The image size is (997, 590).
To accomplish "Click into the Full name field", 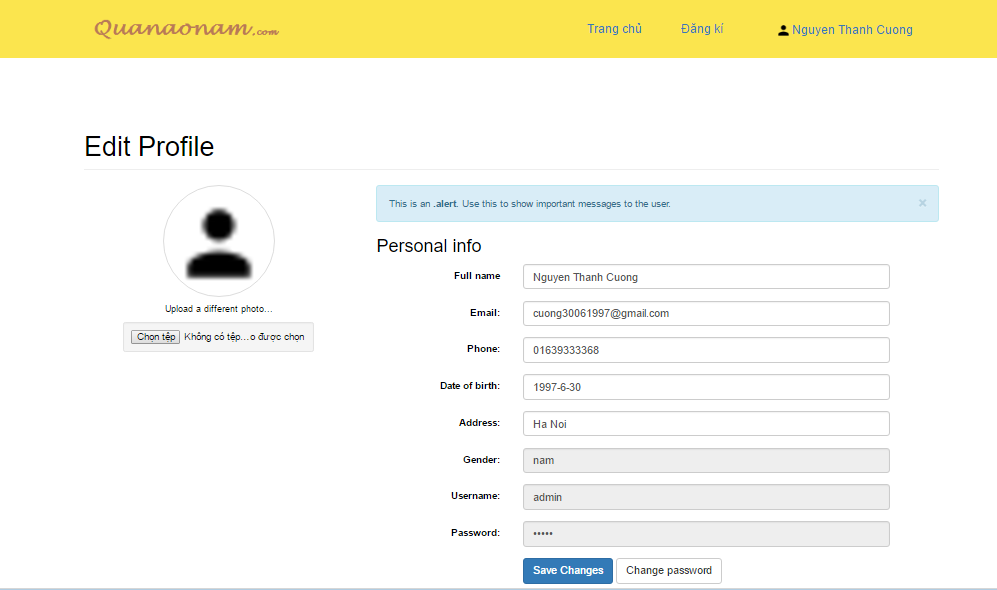I will click(705, 277).
